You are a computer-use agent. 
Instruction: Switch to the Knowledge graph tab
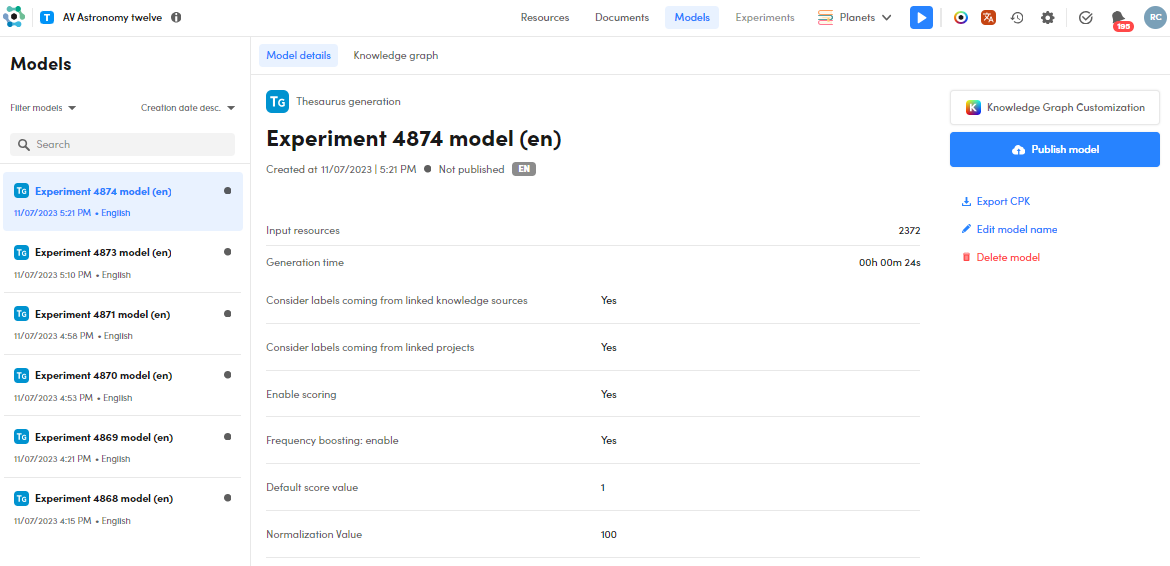[x=395, y=56]
